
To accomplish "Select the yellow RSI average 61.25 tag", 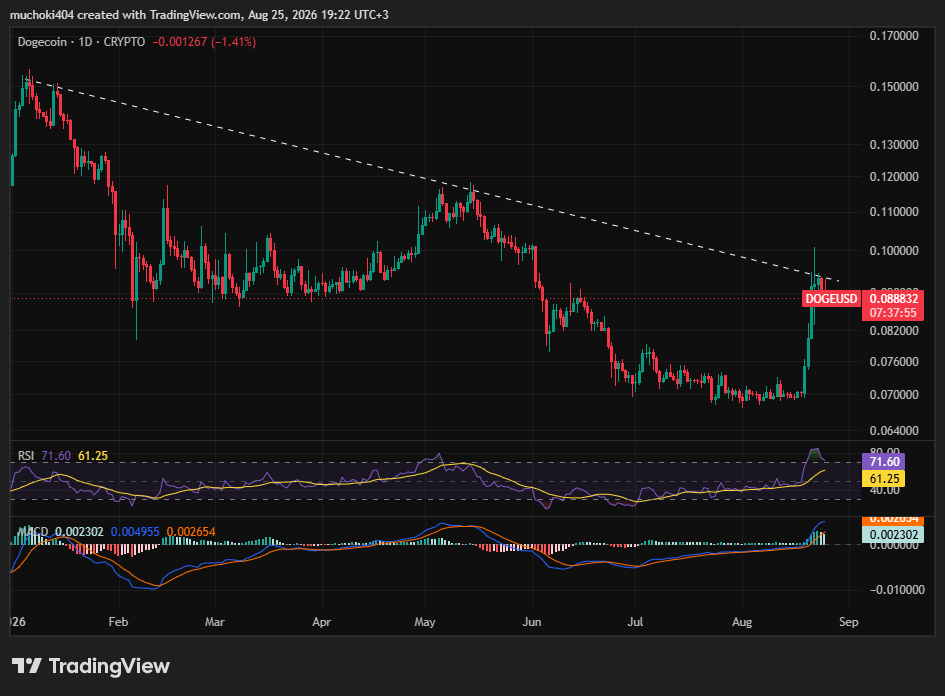I will (x=884, y=479).
